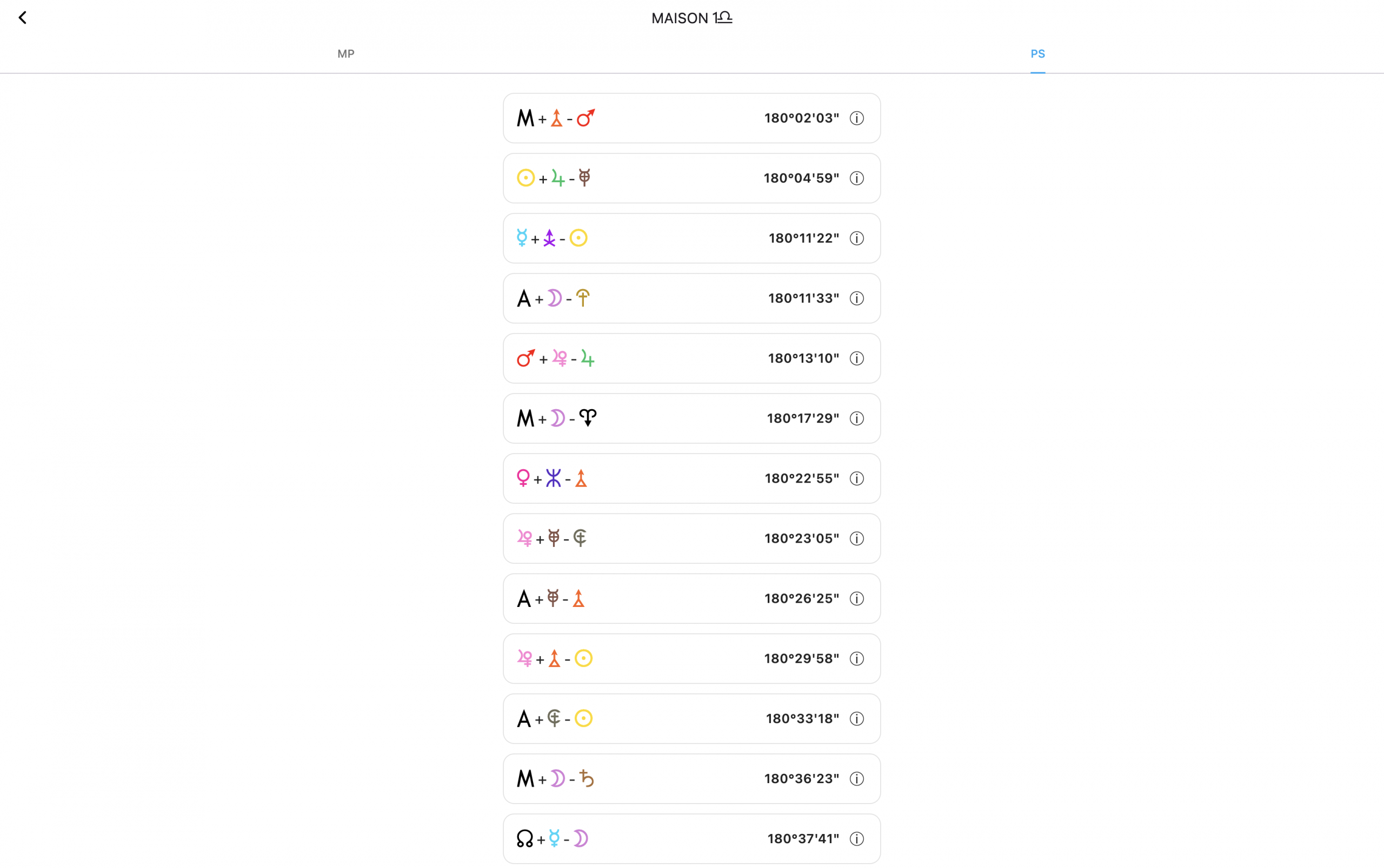Viewport: 1384px width, 868px height.
Task: Tap info icon next to 180°37'41"
Action: click(856, 839)
